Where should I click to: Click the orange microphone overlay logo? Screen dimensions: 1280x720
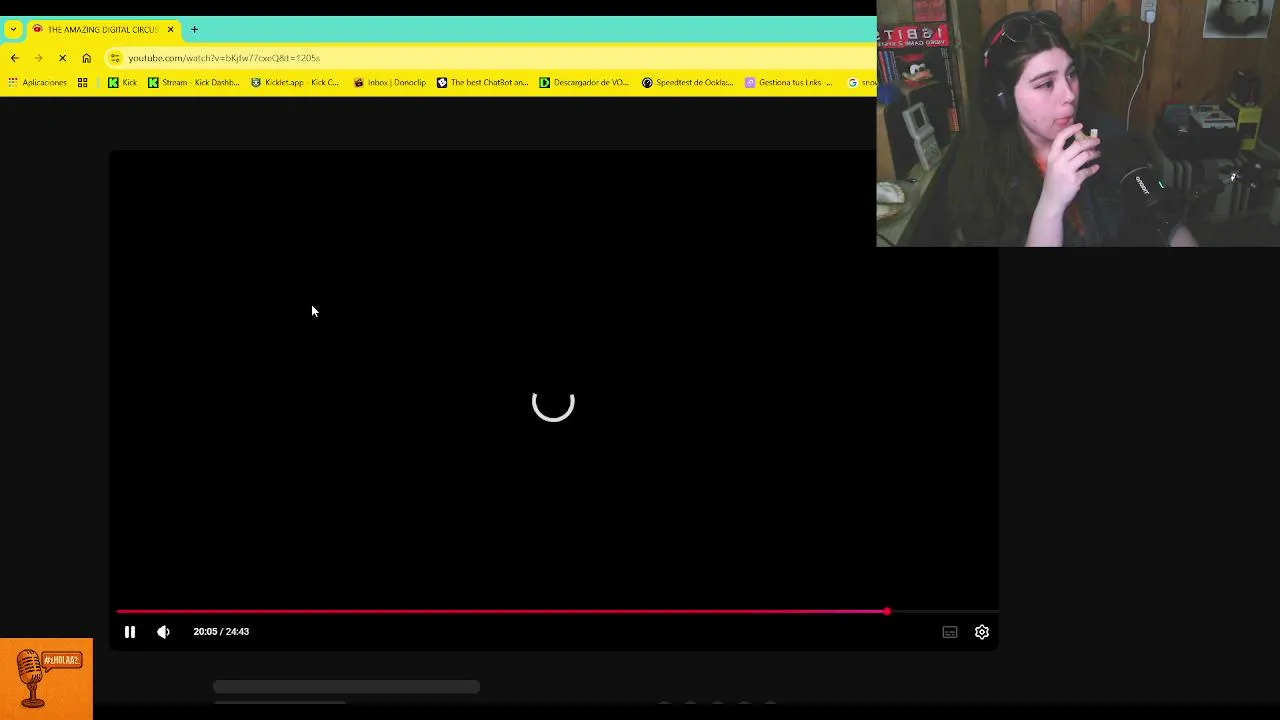(x=46, y=679)
